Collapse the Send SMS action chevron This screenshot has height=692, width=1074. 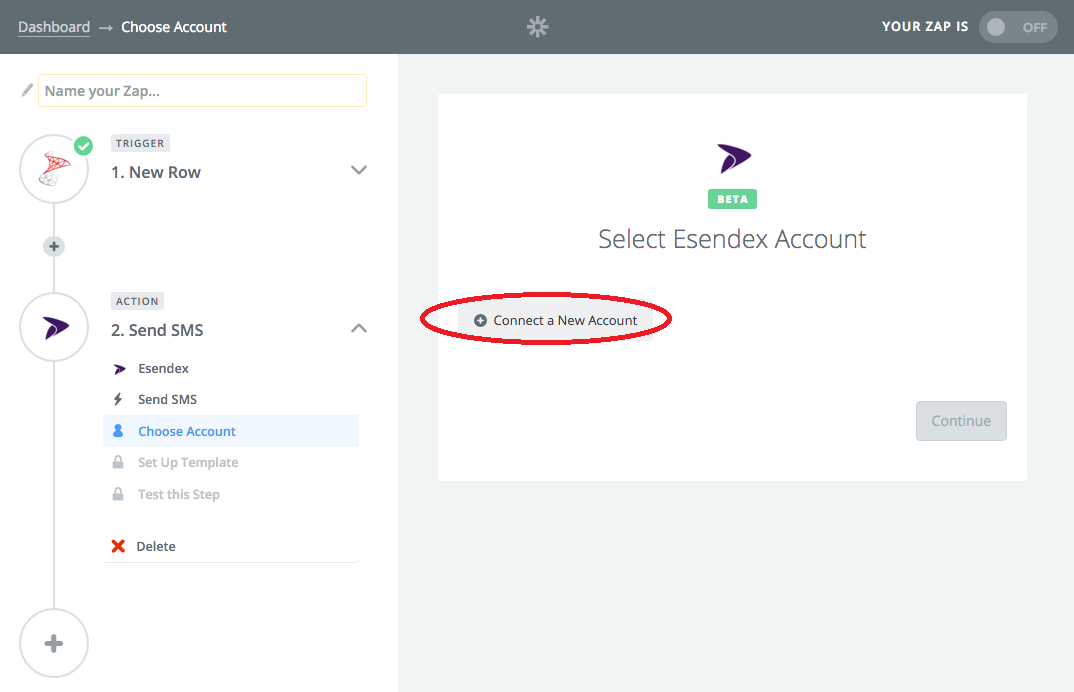coord(359,328)
